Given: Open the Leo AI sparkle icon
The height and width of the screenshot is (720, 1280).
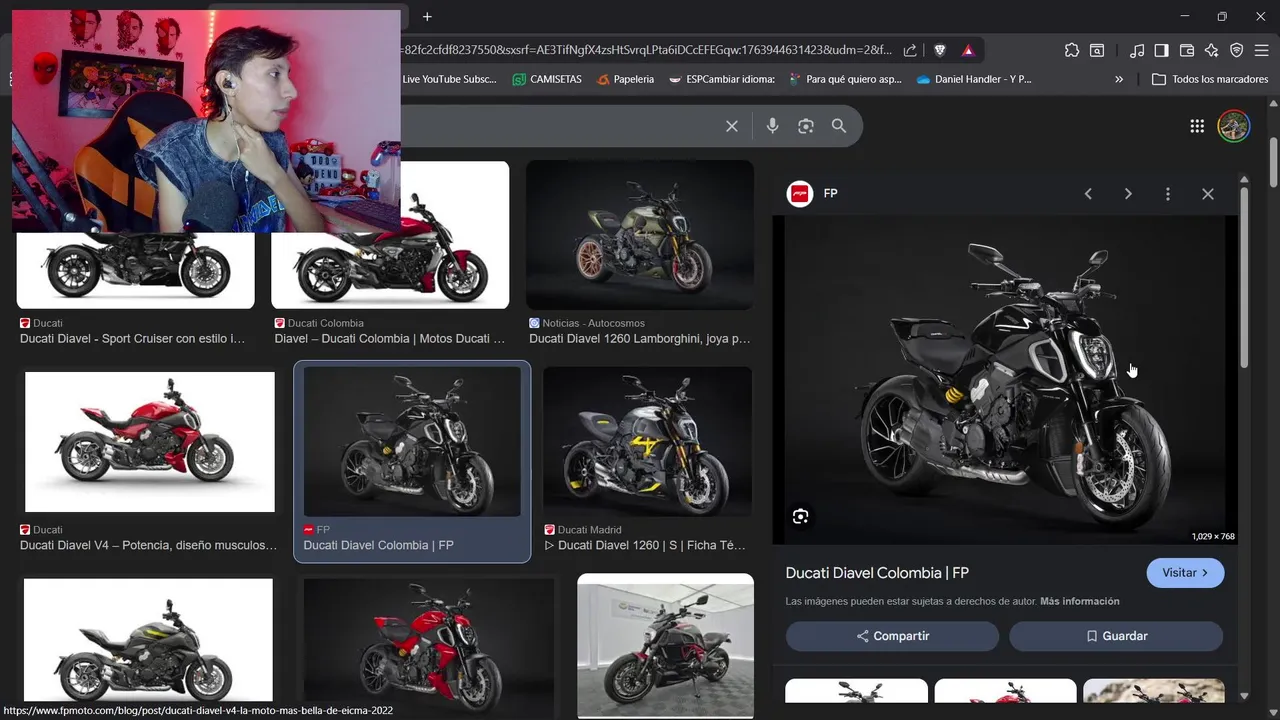Looking at the screenshot, I should click(1211, 50).
